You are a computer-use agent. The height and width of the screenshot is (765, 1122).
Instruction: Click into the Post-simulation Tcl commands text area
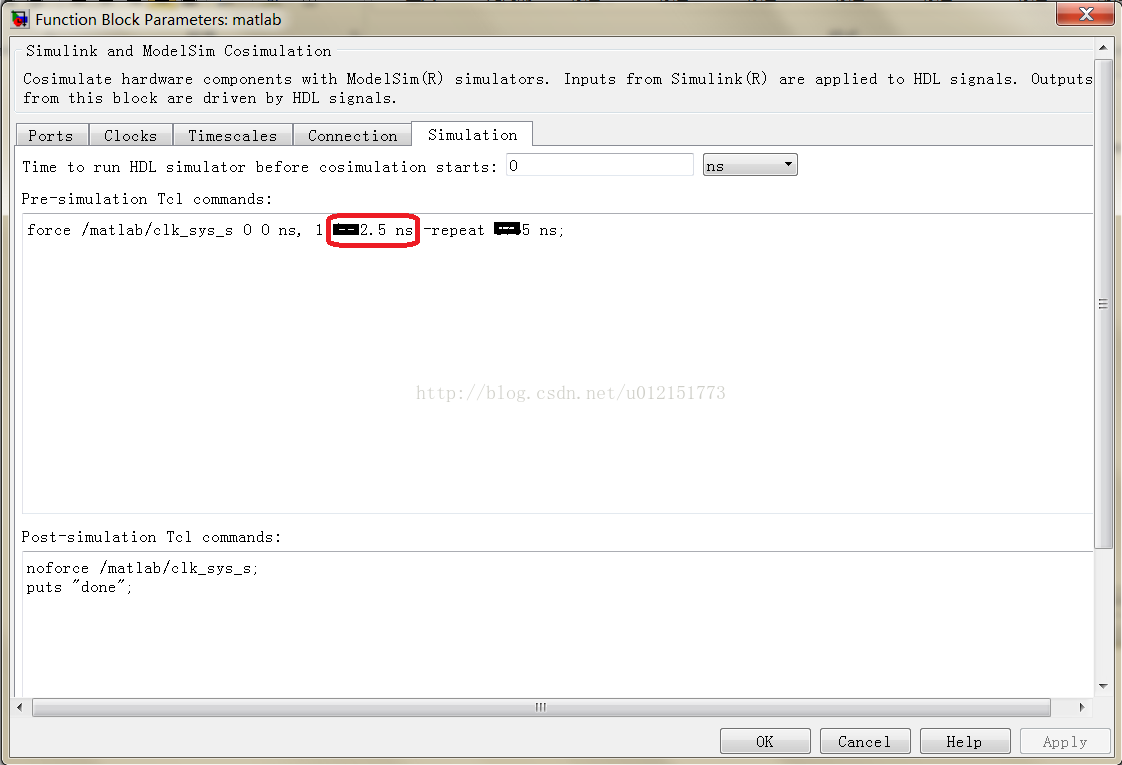point(557,623)
